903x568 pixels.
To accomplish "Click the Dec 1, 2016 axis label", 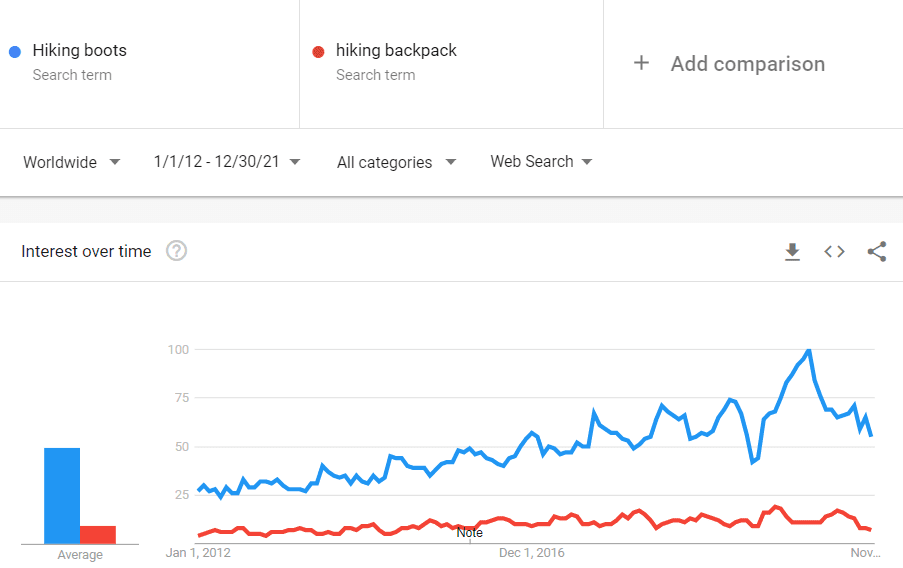I will [532, 552].
